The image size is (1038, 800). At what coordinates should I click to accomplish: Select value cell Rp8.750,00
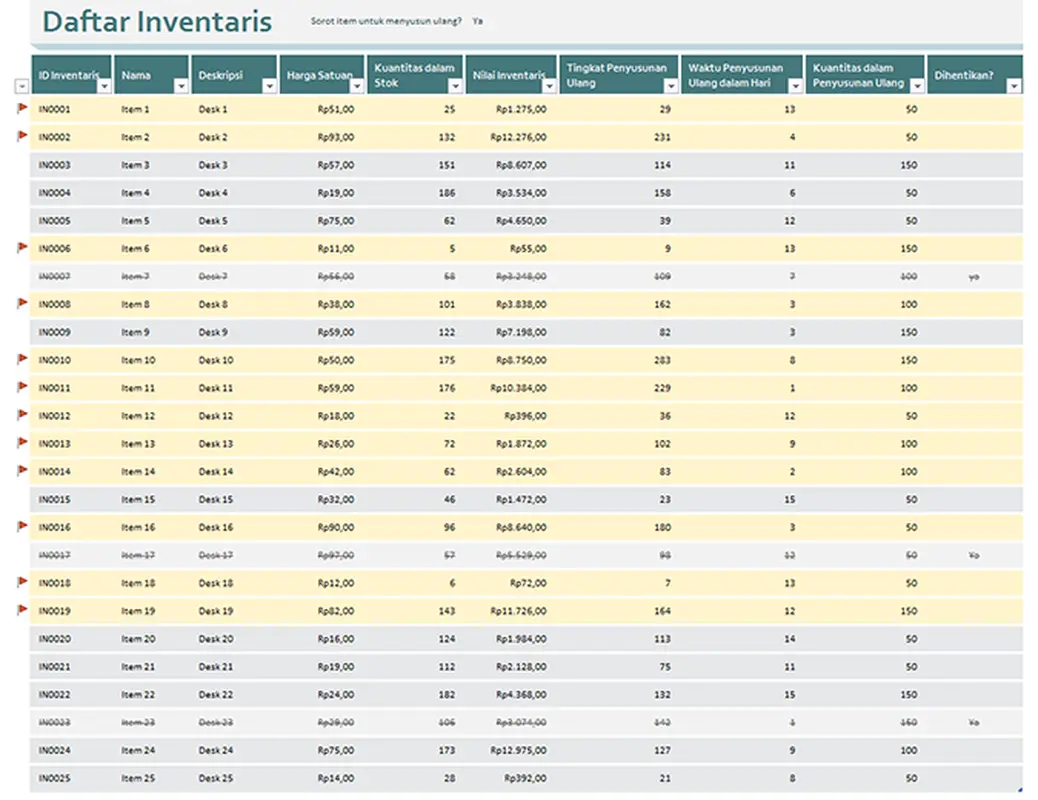521,360
